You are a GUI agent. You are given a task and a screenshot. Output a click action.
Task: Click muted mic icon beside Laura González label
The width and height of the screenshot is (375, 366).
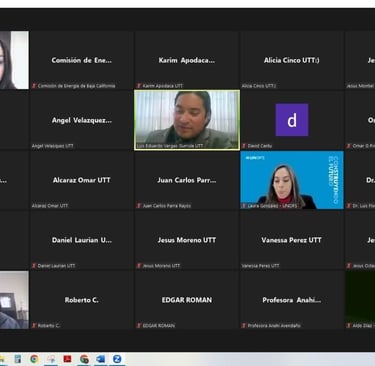point(244,206)
